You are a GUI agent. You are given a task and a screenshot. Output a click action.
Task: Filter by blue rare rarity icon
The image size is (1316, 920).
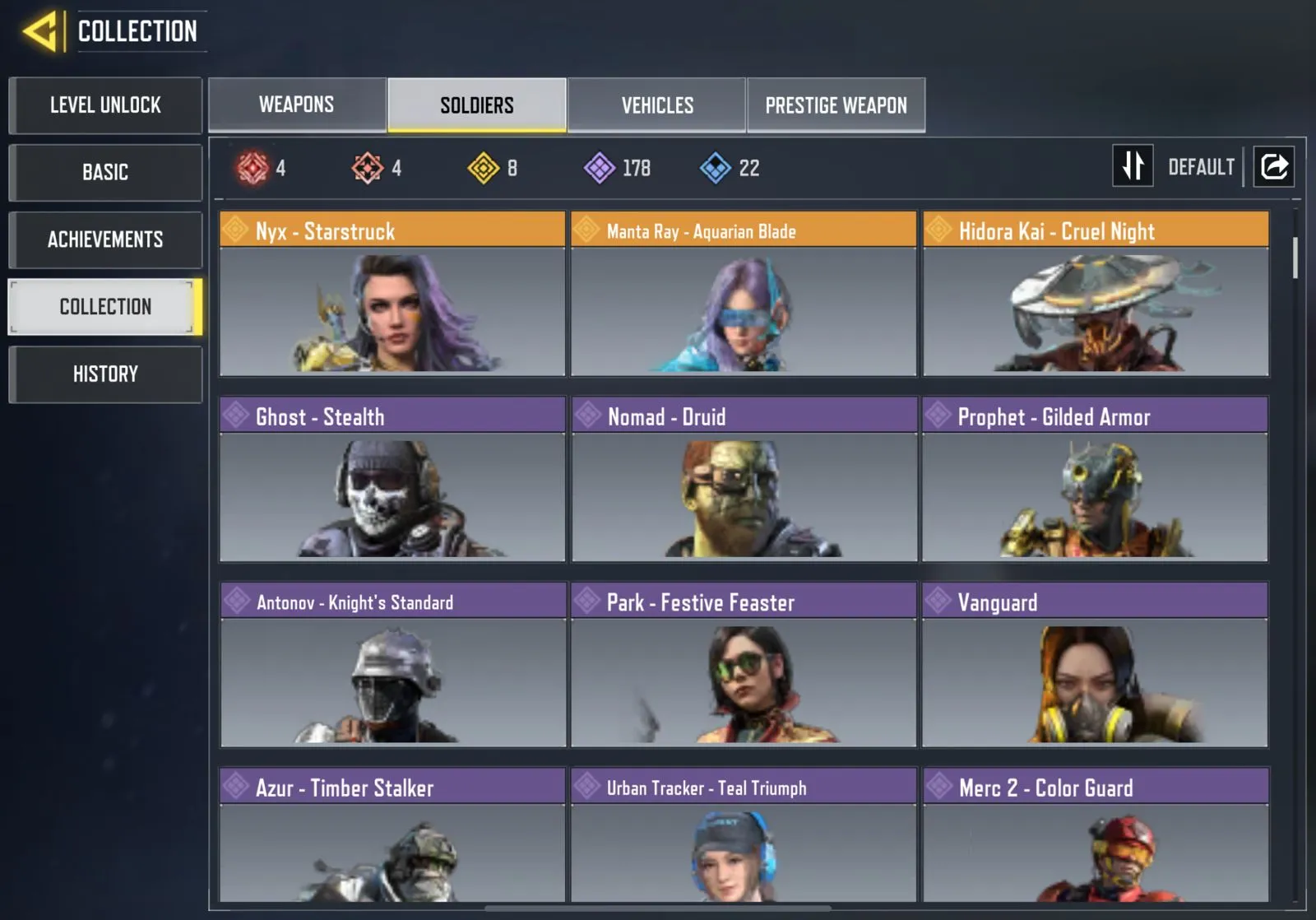(x=716, y=168)
